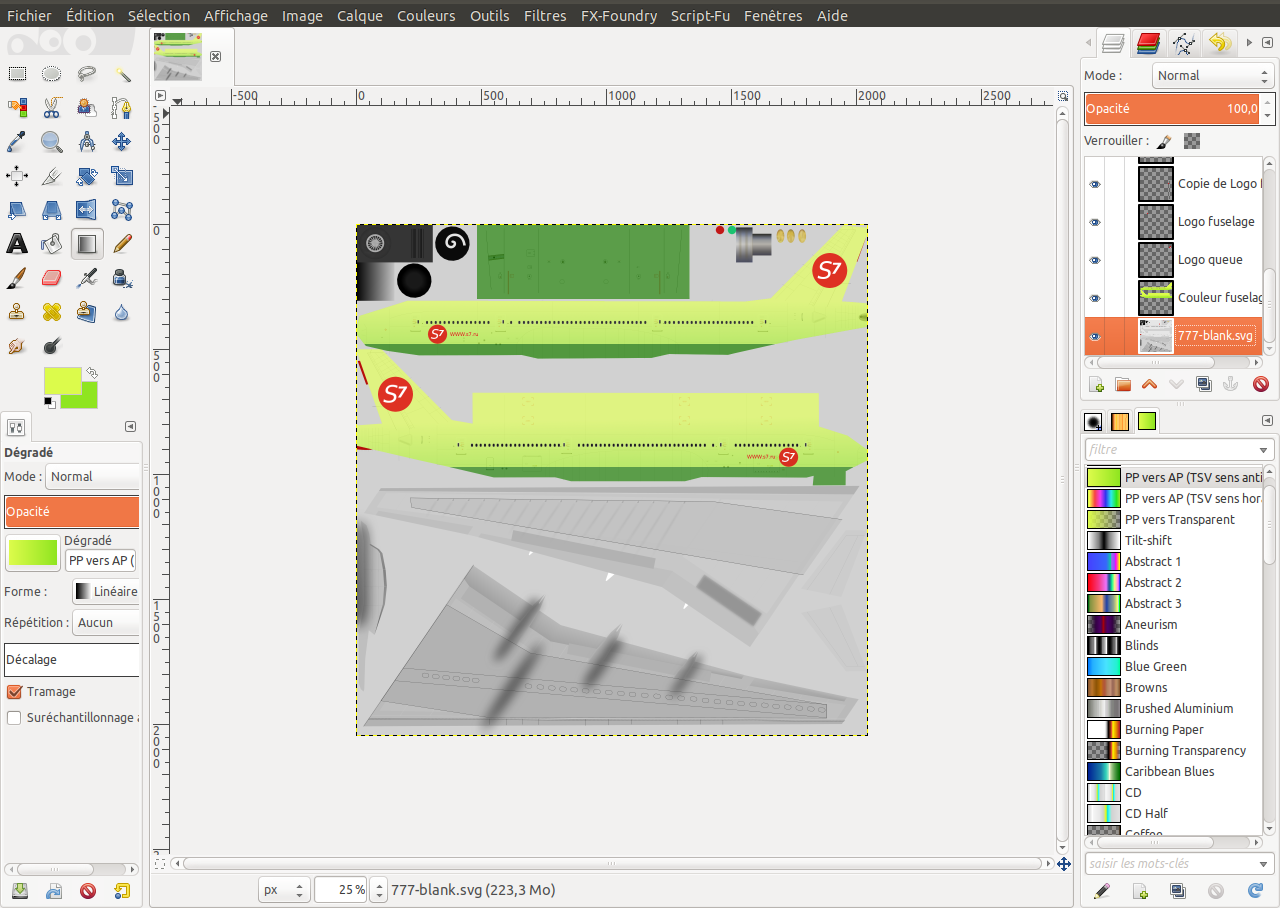Enable the Suréchantillonnage checkbox
This screenshot has width=1280, height=908.
click(x=14, y=718)
